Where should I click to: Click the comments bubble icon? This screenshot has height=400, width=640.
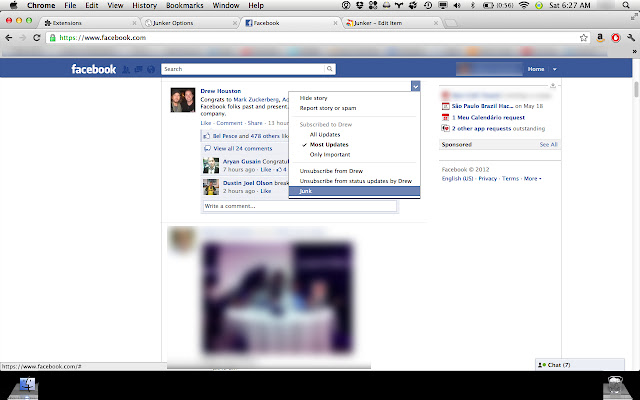click(207, 149)
